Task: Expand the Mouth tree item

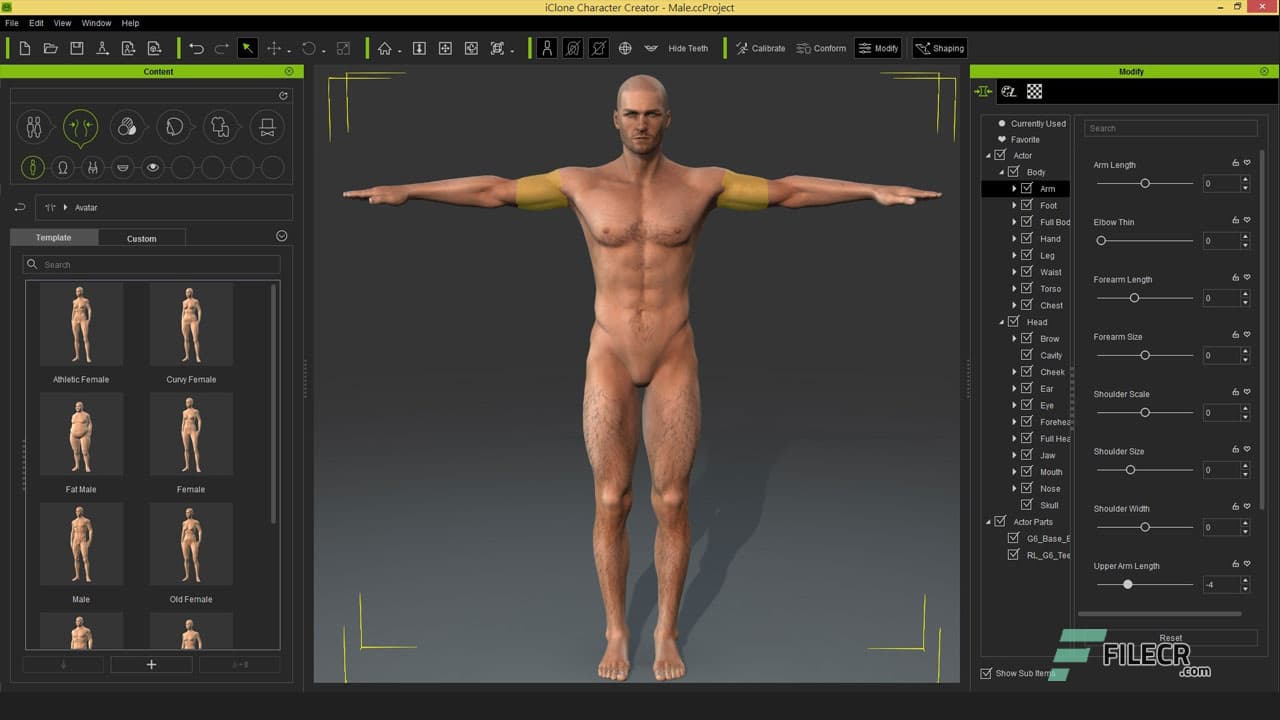Action: (1015, 471)
